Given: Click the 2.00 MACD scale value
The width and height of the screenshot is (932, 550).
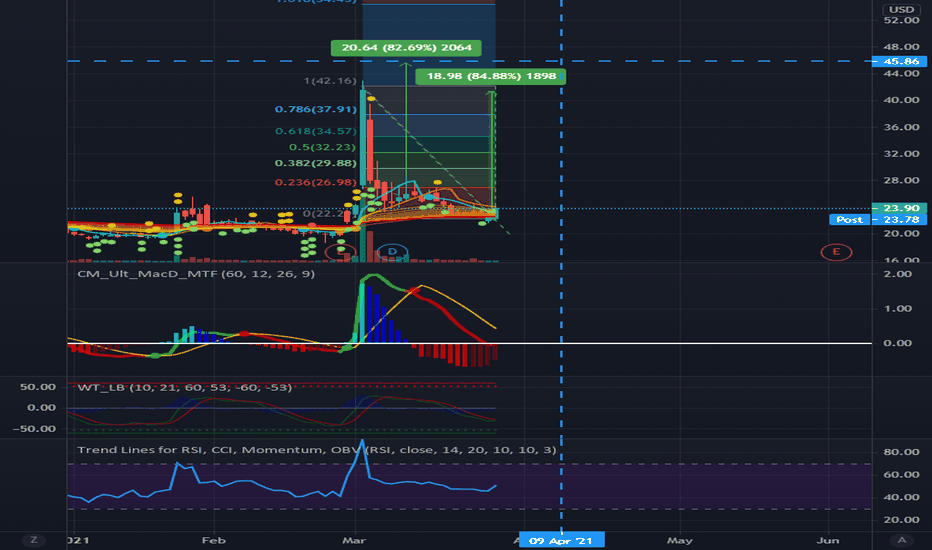Looking at the screenshot, I should coord(898,274).
